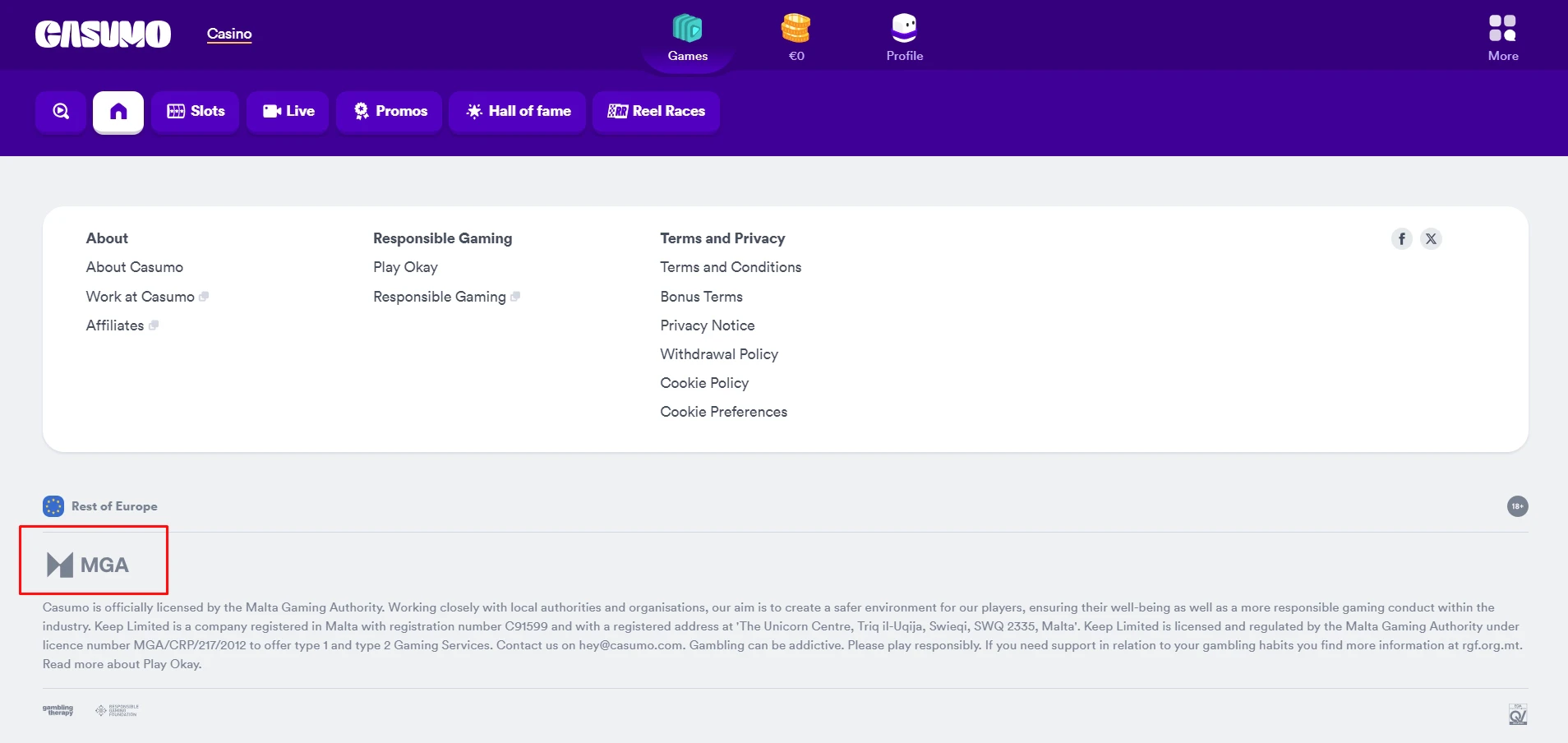Open Withdrawal Policy link

click(x=719, y=354)
